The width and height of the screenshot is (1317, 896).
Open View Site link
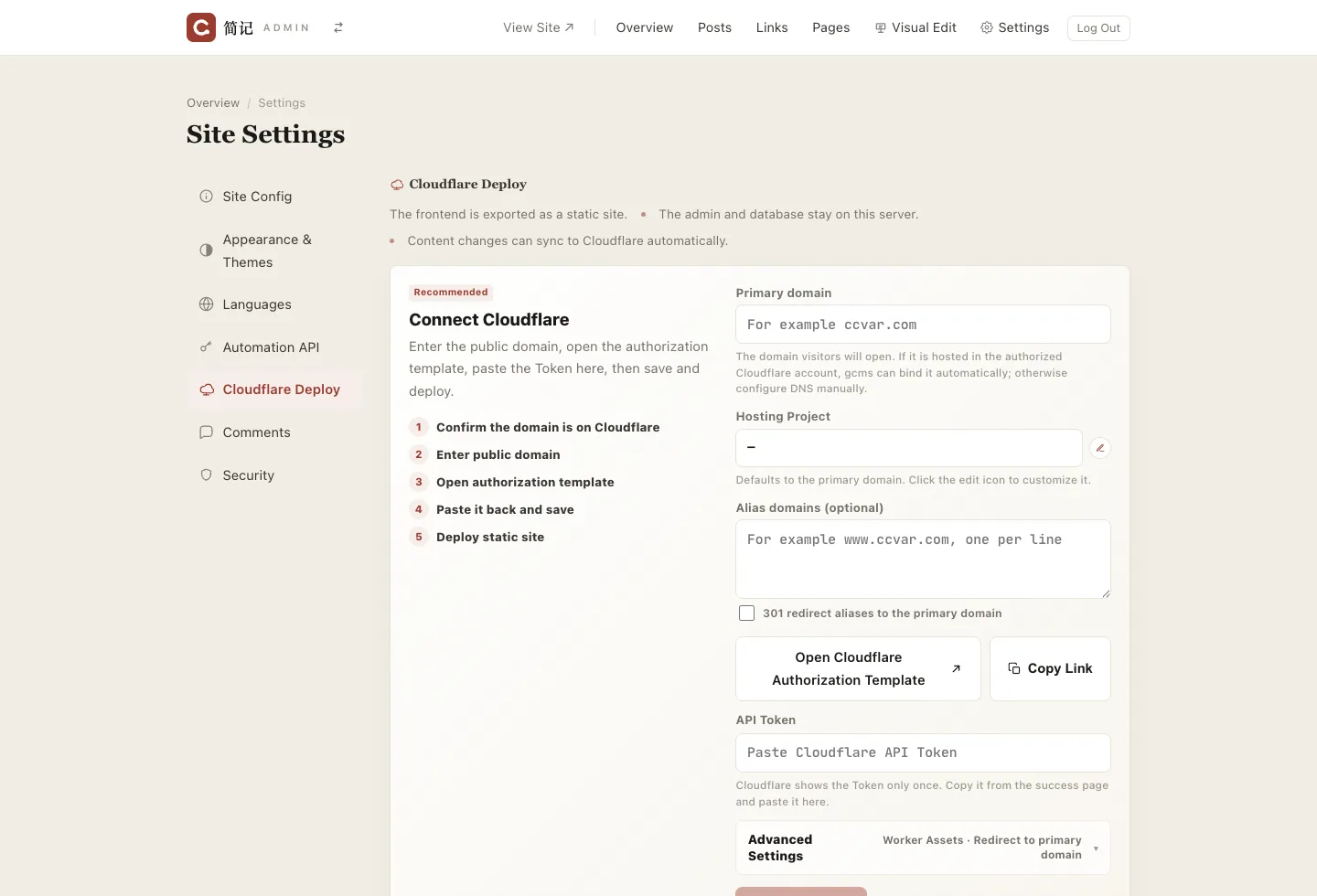point(539,27)
